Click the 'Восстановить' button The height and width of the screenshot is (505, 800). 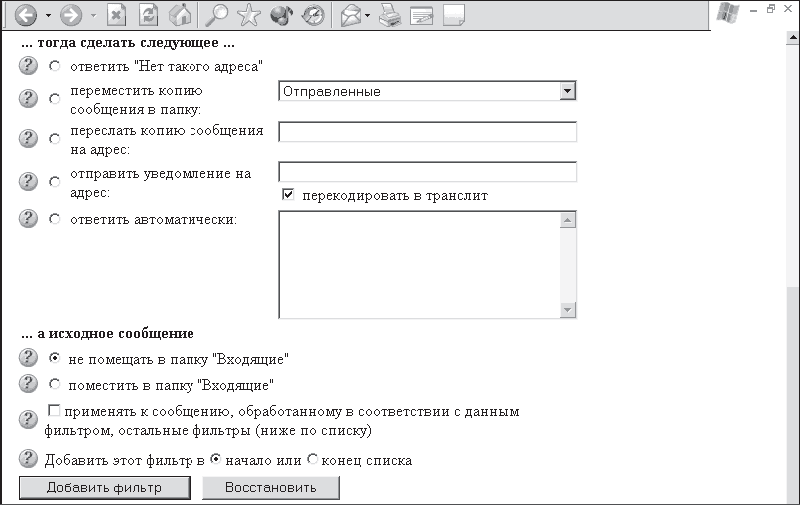(271, 488)
